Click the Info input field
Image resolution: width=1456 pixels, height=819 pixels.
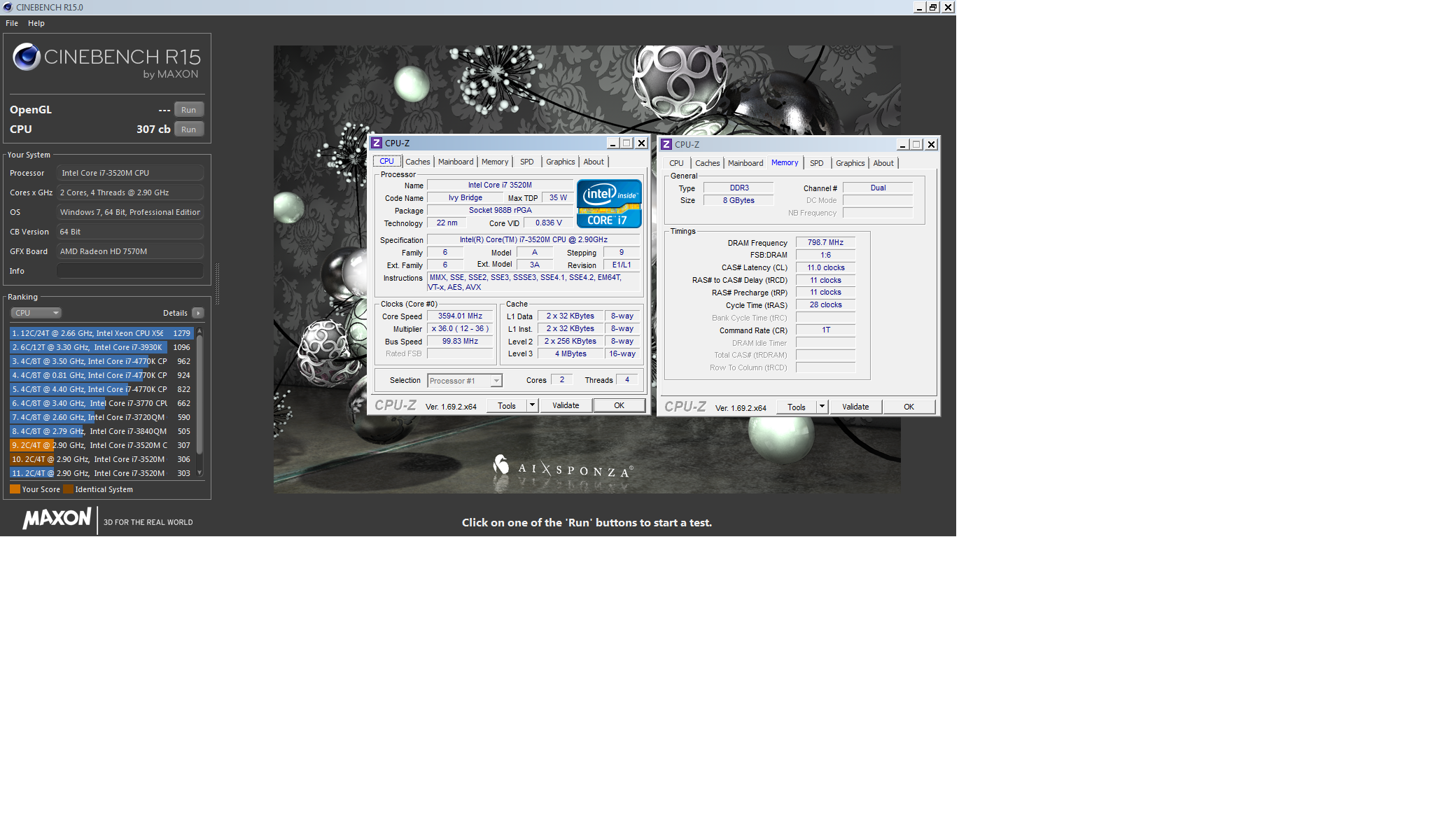point(130,271)
